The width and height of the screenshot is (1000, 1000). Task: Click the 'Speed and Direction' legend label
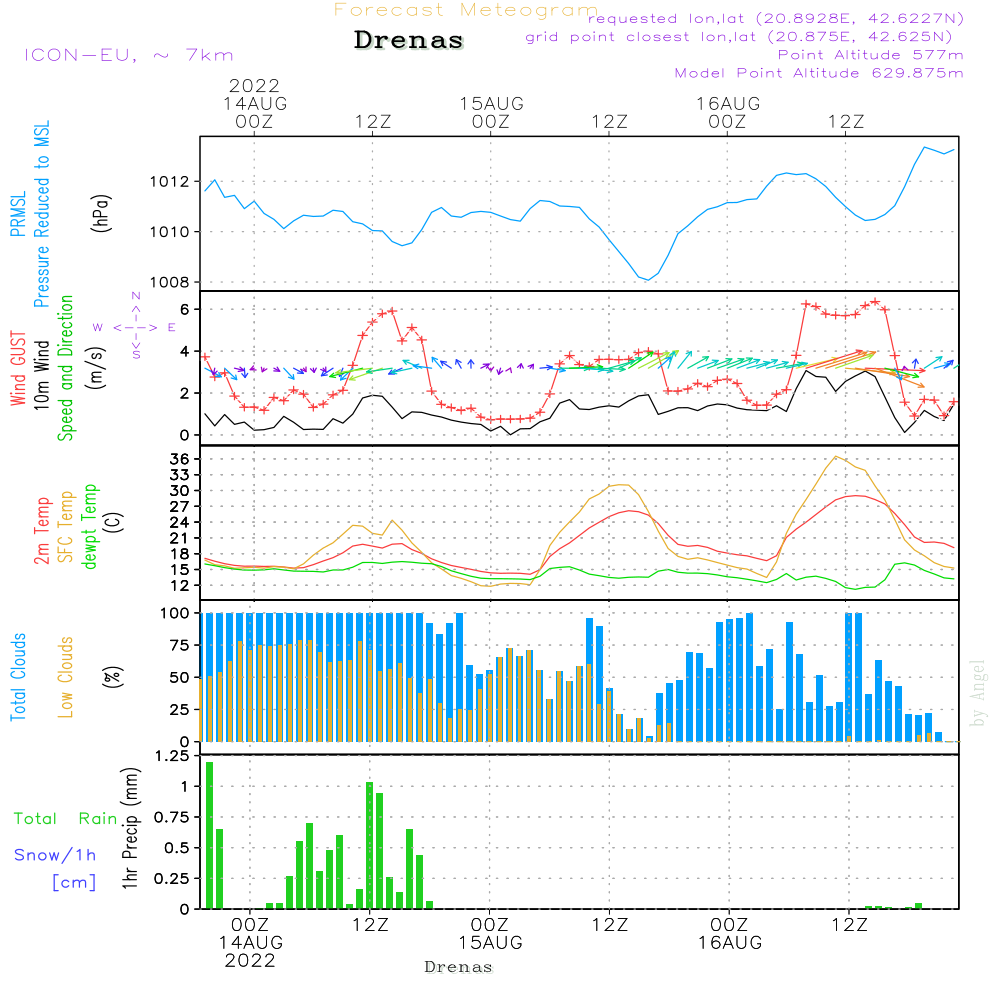(65, 368)
